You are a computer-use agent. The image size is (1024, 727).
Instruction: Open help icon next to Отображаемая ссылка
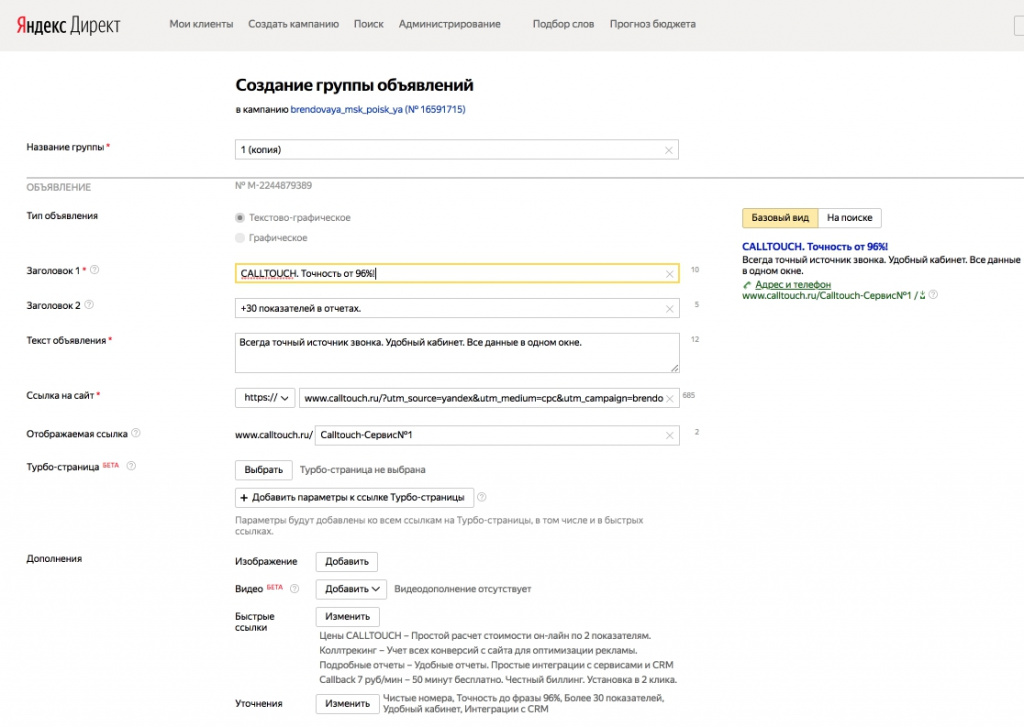[136, 432]
